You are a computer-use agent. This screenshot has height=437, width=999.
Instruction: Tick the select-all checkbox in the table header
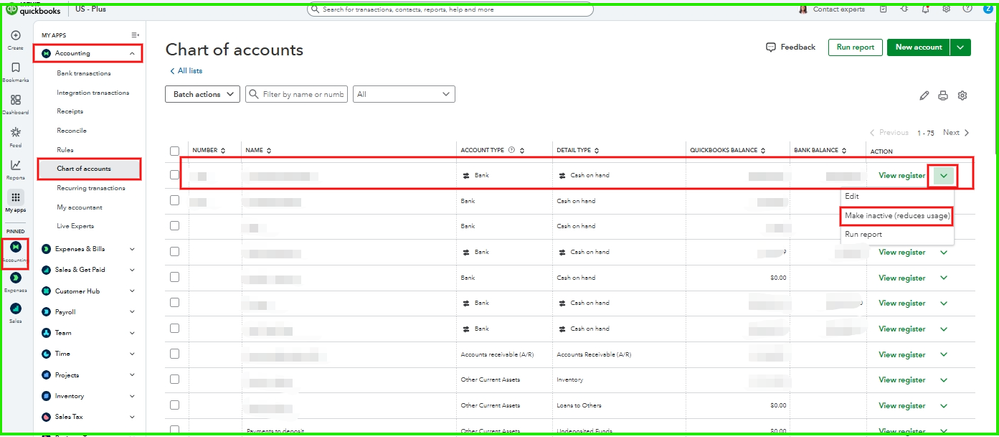(x=175, y=151)
